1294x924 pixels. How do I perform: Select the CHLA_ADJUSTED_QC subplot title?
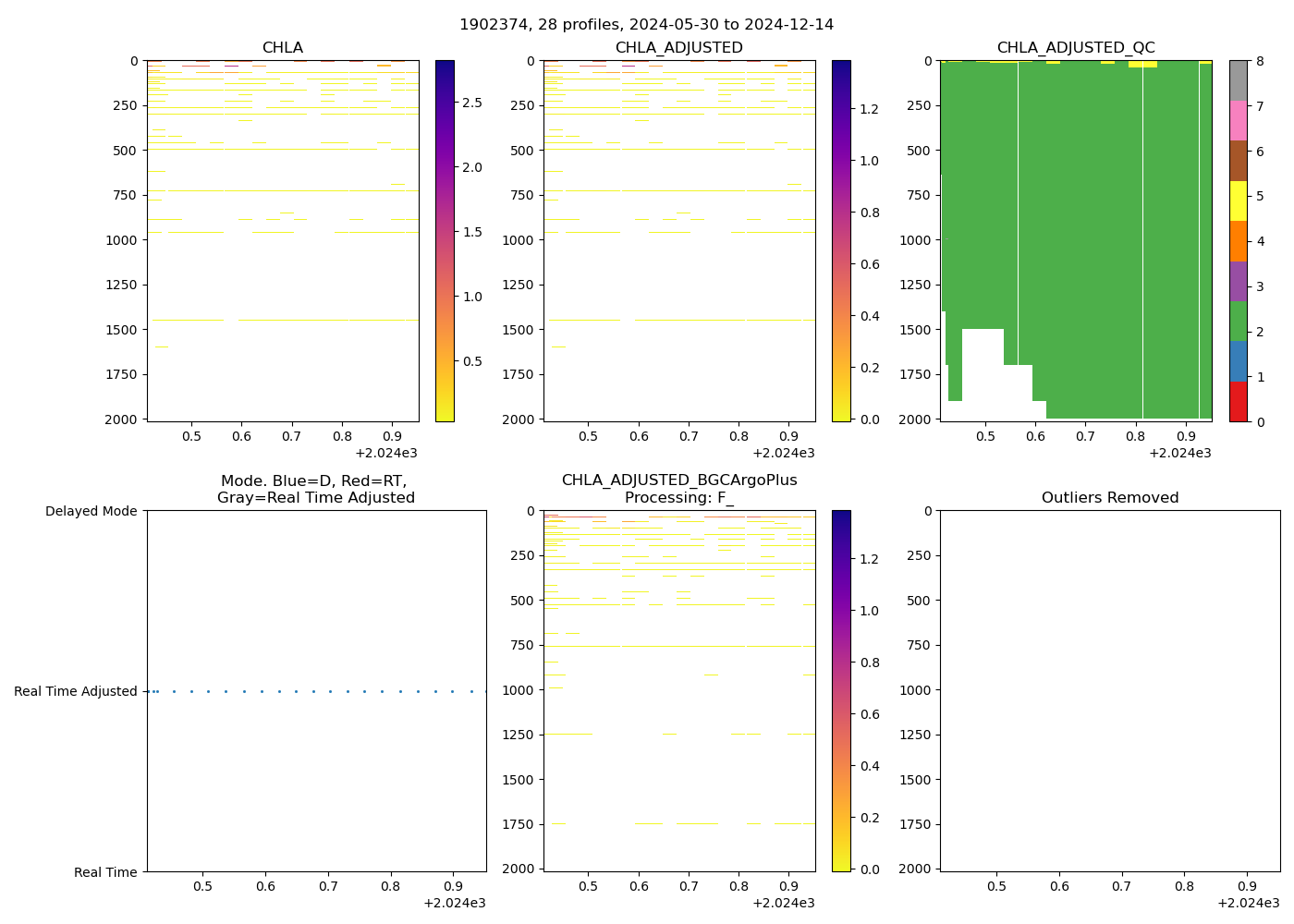pyautogui.click(x=1075, y=47)
